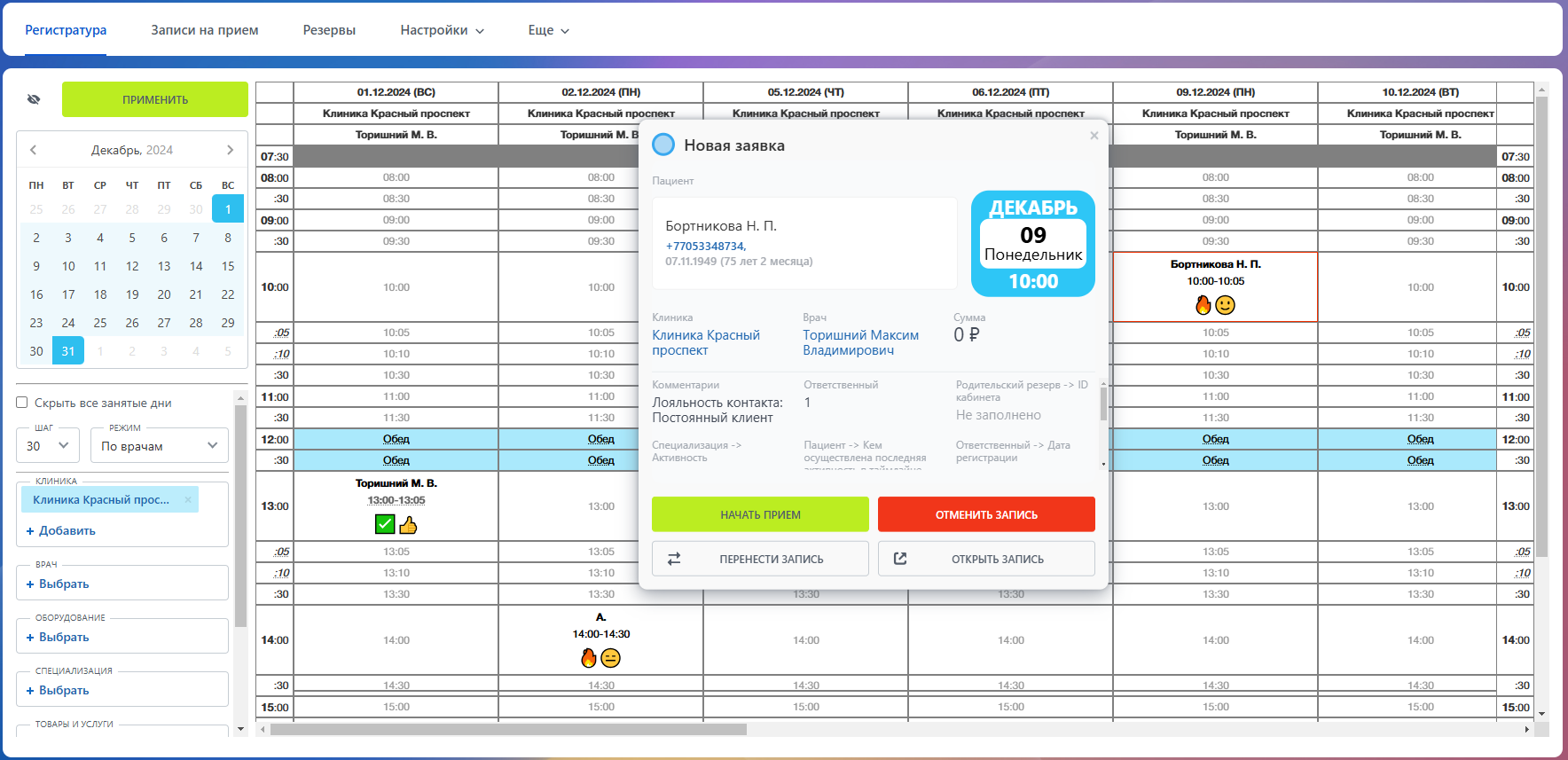
Task: Click Начать прием button
Action: 760,514
